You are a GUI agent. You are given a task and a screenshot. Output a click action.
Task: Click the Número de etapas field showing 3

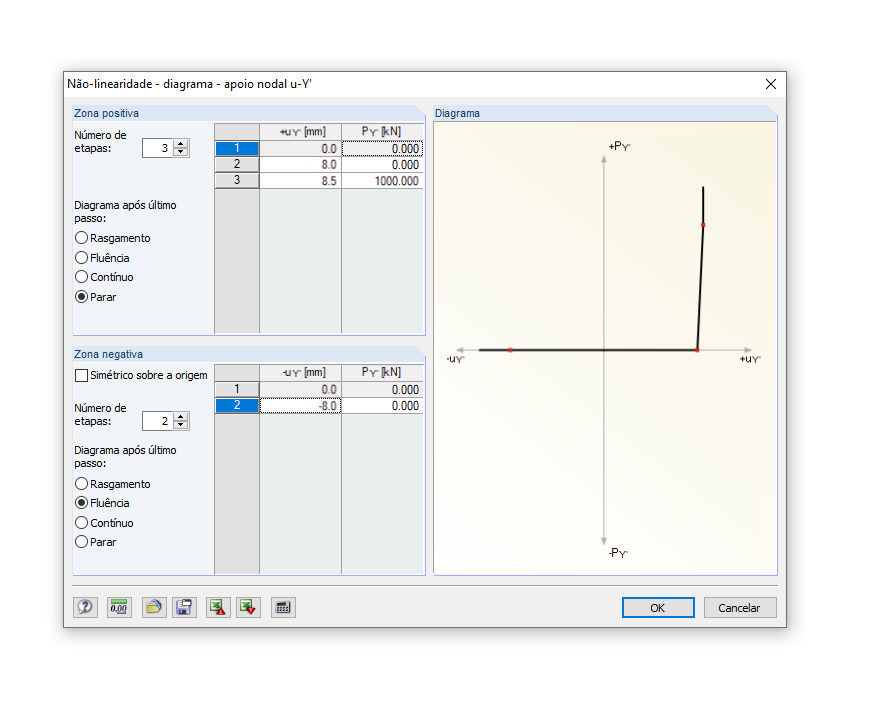158,147
